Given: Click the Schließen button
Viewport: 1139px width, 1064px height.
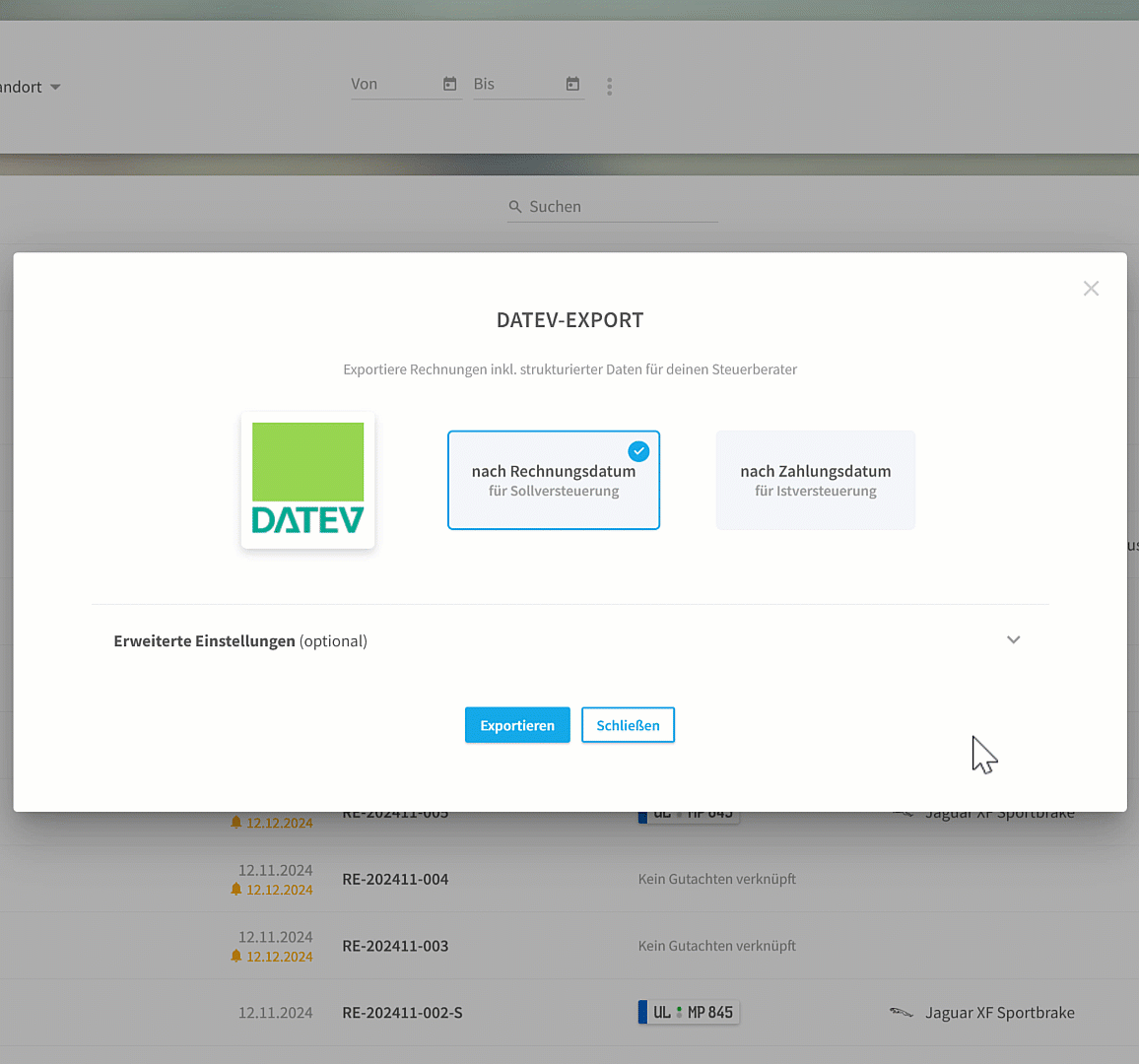Looking at the screenshot, I should click(628, 725).
